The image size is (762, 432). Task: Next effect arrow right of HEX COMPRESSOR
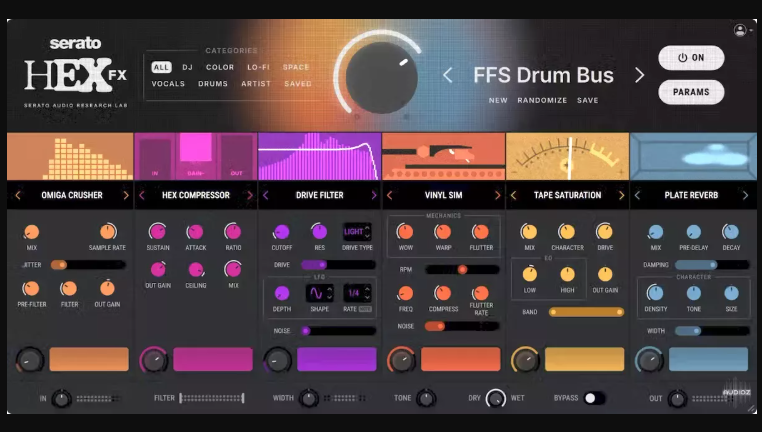coord(250,195)
